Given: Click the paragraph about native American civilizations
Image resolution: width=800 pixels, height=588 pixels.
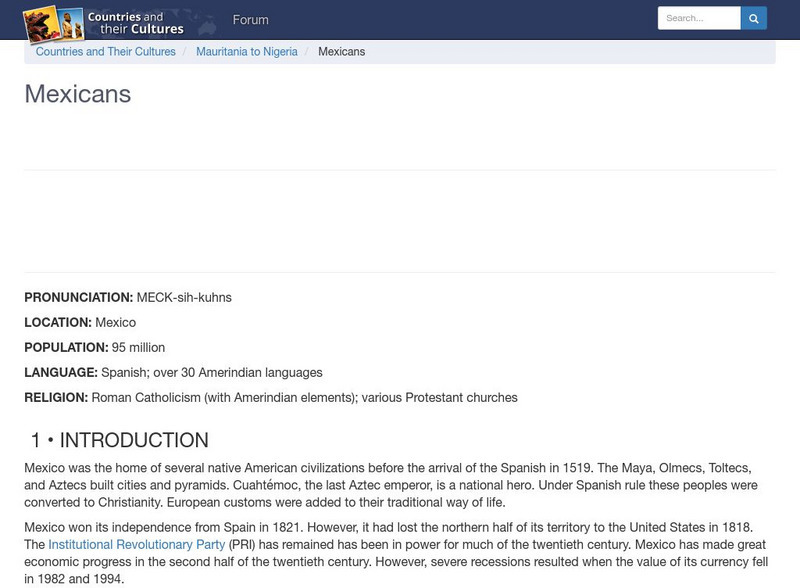Looking at the screenshot, I should (x=390, y=485).
